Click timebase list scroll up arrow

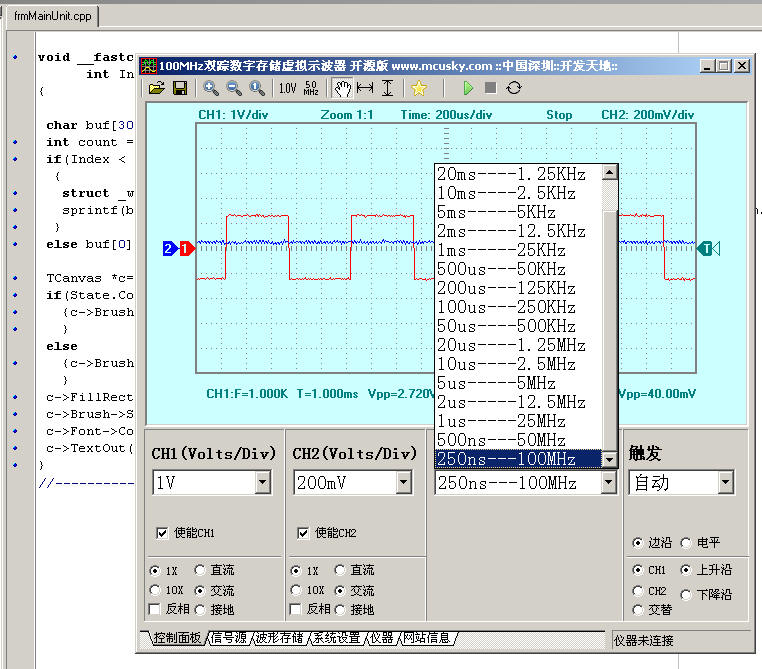[x=609, y=172]
